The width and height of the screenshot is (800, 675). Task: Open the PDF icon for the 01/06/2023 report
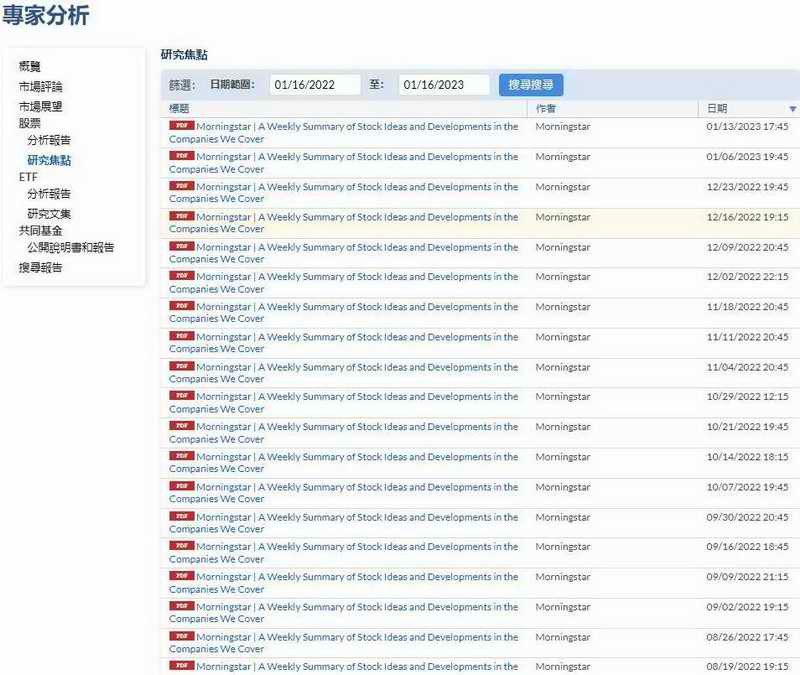click(x=182, y=156)
